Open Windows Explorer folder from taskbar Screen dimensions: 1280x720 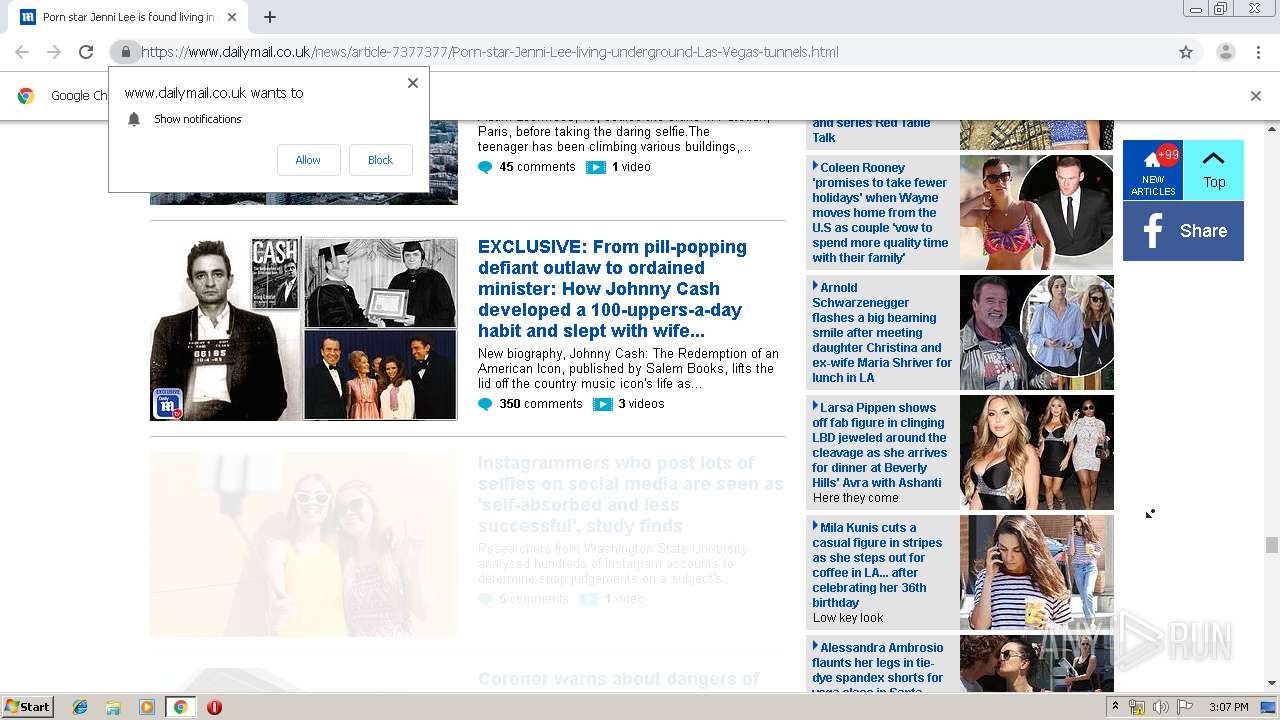tap(113, 707)
